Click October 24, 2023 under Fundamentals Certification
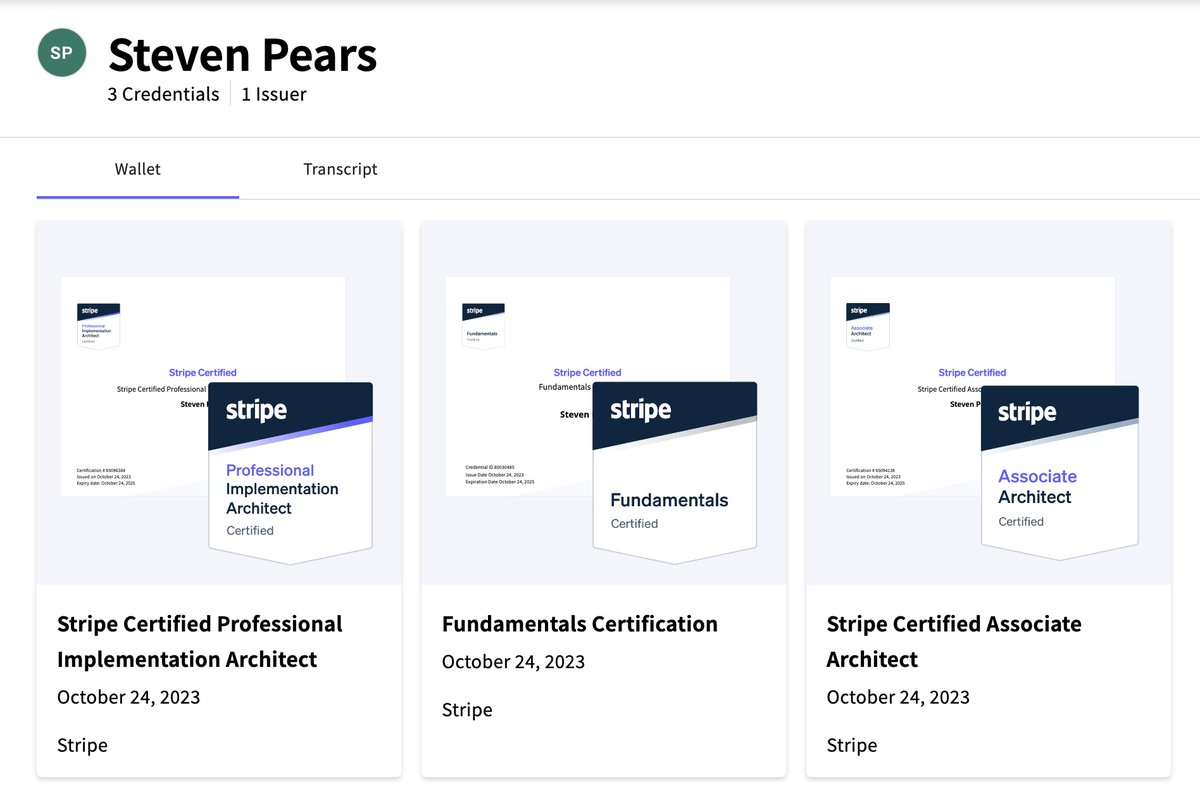The image size is (1200, 796). 513,662
